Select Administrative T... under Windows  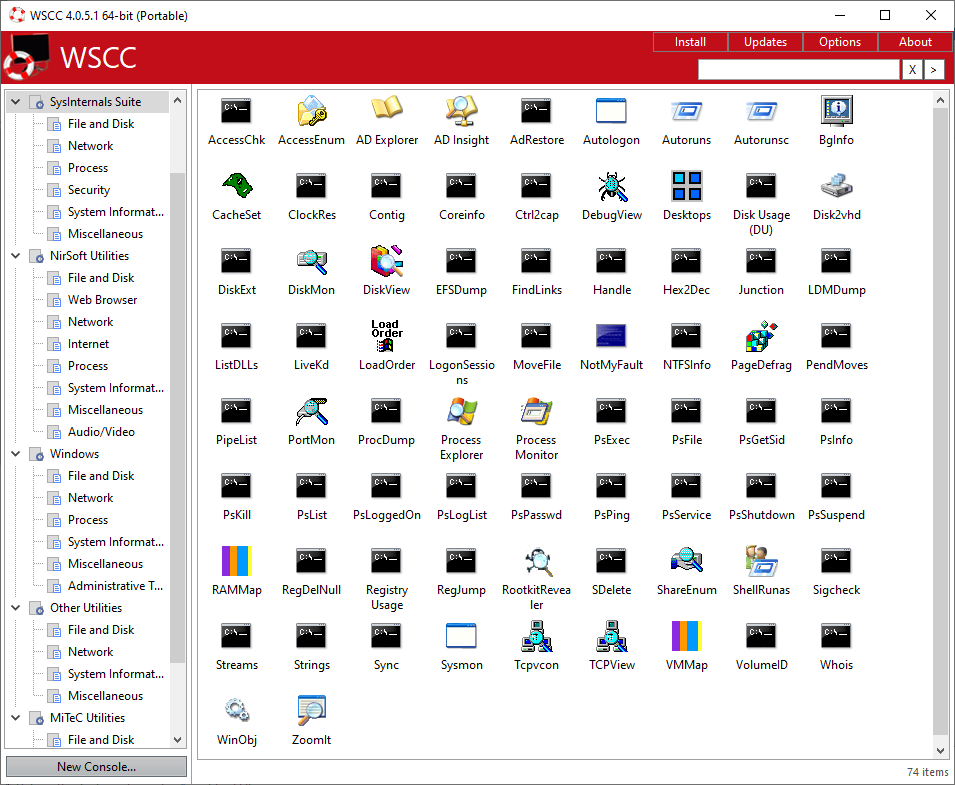(115, 586)
